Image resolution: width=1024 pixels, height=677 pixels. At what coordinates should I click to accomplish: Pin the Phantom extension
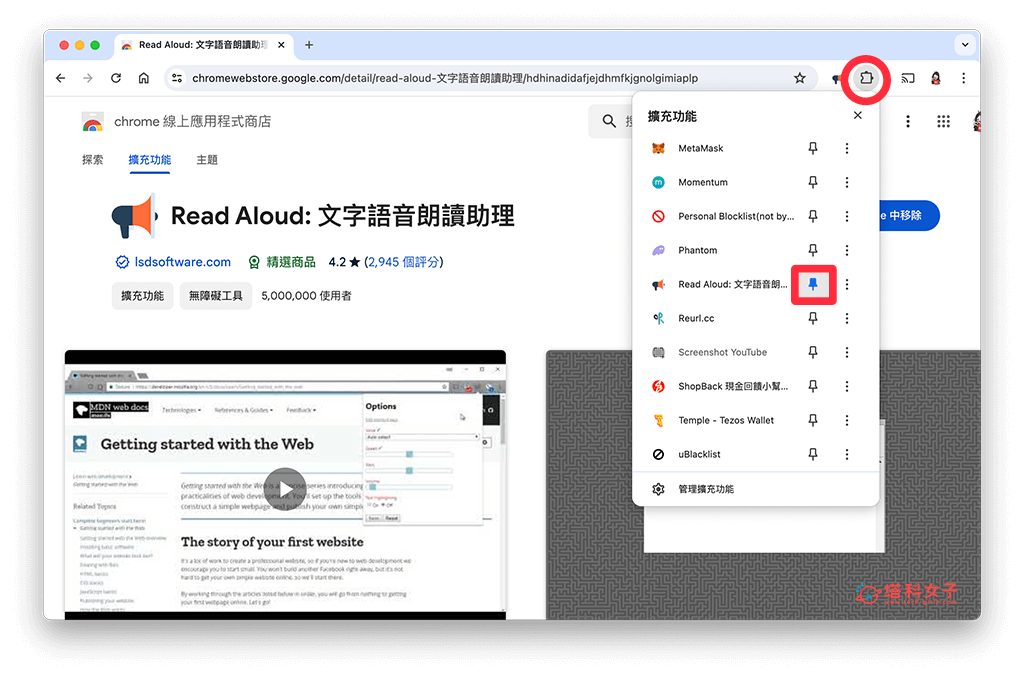(812, 250)
